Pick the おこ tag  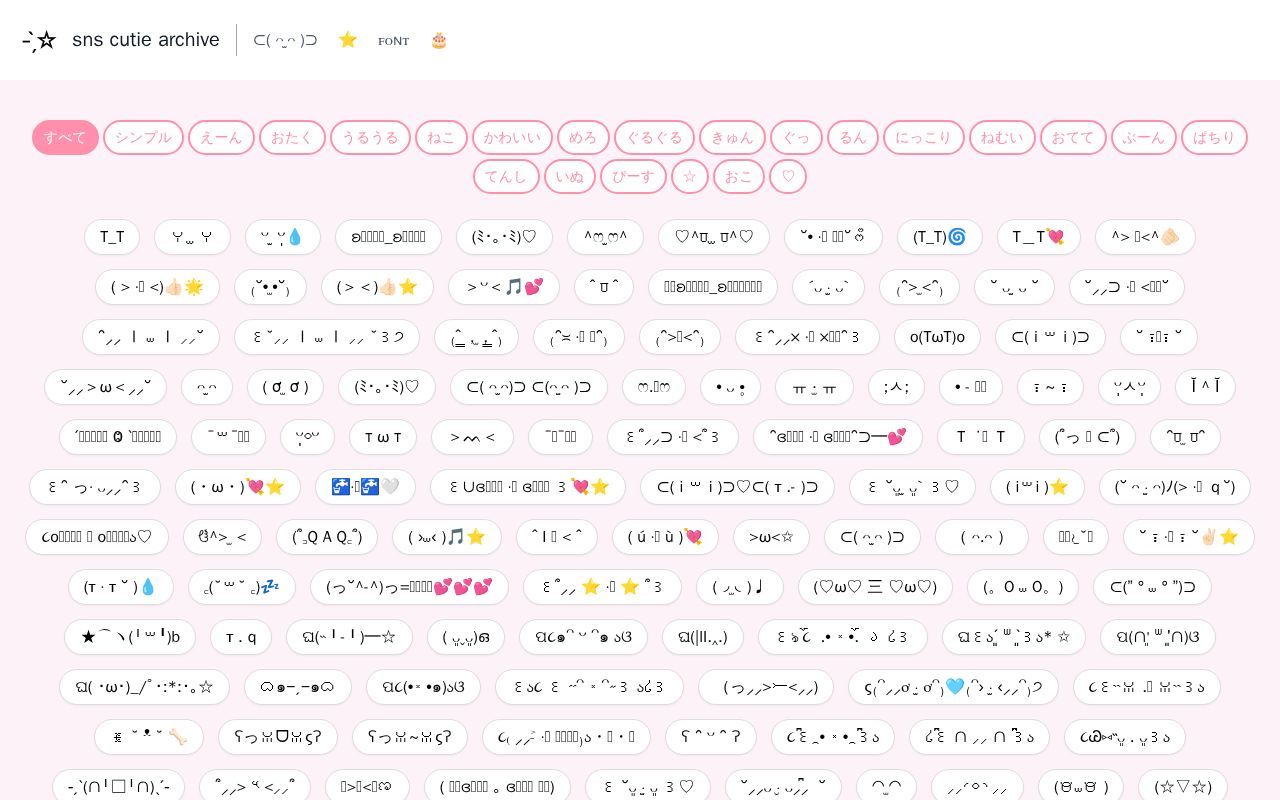click(739, 176)
